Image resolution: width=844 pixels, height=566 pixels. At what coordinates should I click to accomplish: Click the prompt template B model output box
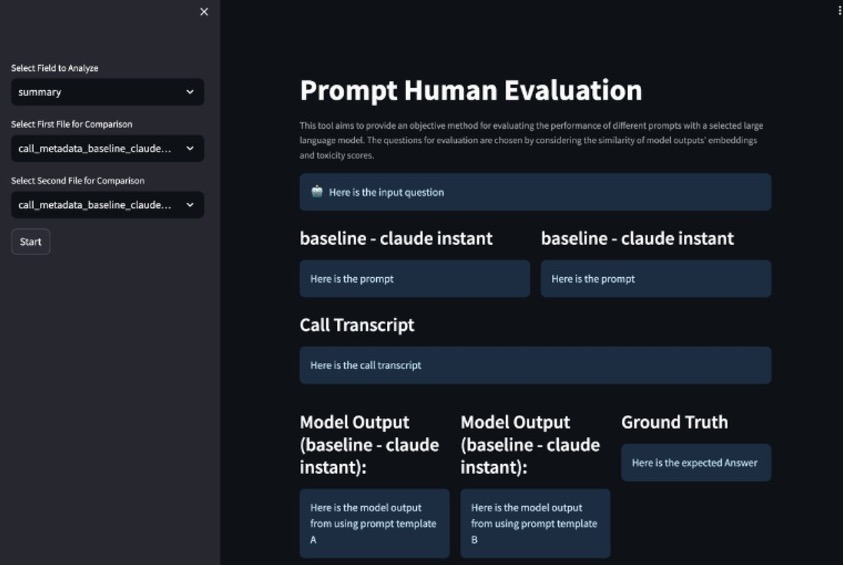535,523
